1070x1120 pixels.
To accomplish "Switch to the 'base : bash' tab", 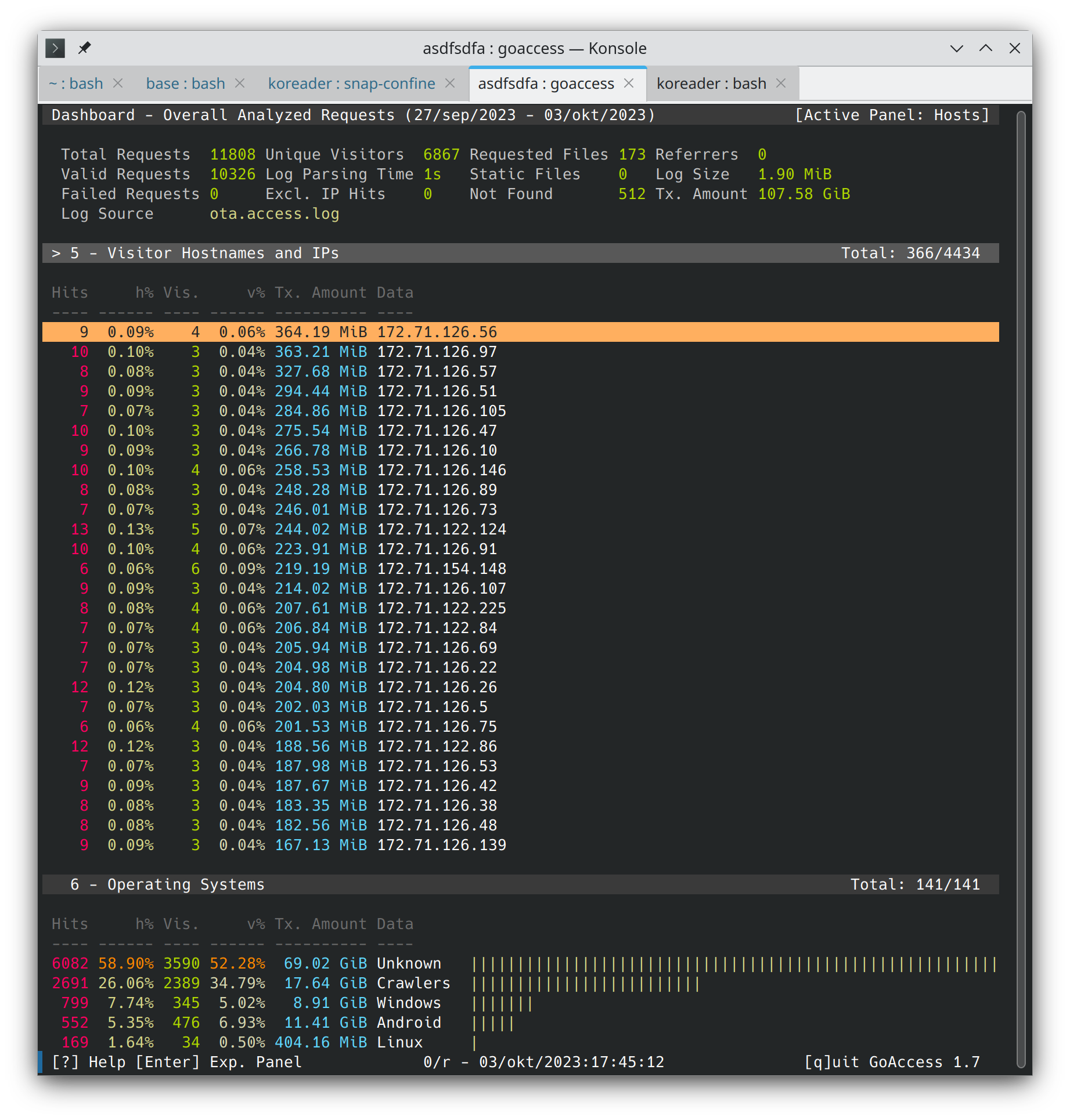I will tap(186, 84).
